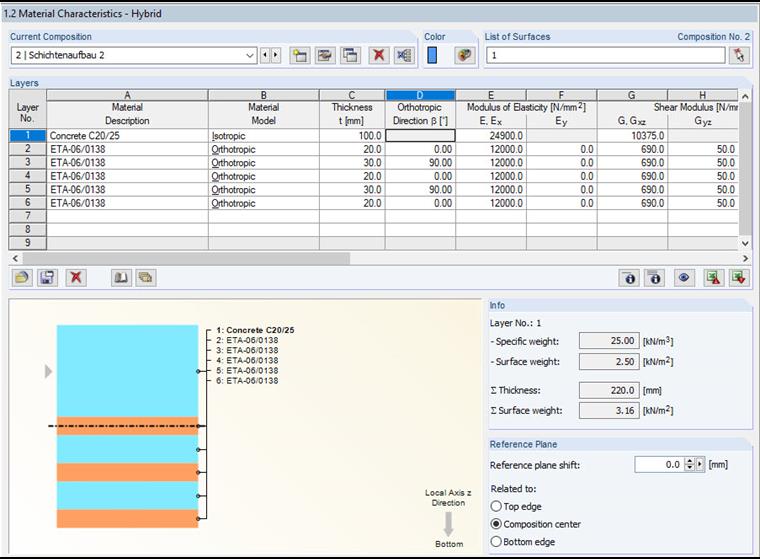Click the List of Surfaces input field
760x559 pixels.
tap(606, 55)
